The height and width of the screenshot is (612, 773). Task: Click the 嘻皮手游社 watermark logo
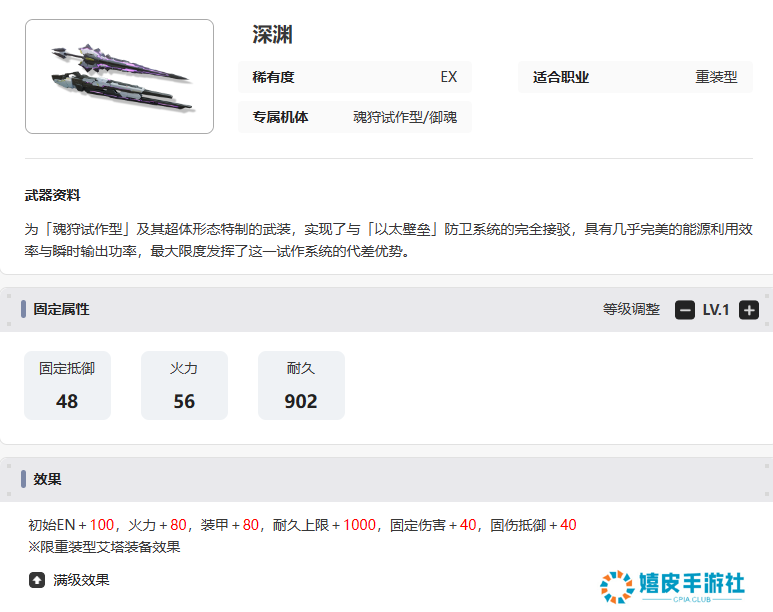(x=672, y=585)
